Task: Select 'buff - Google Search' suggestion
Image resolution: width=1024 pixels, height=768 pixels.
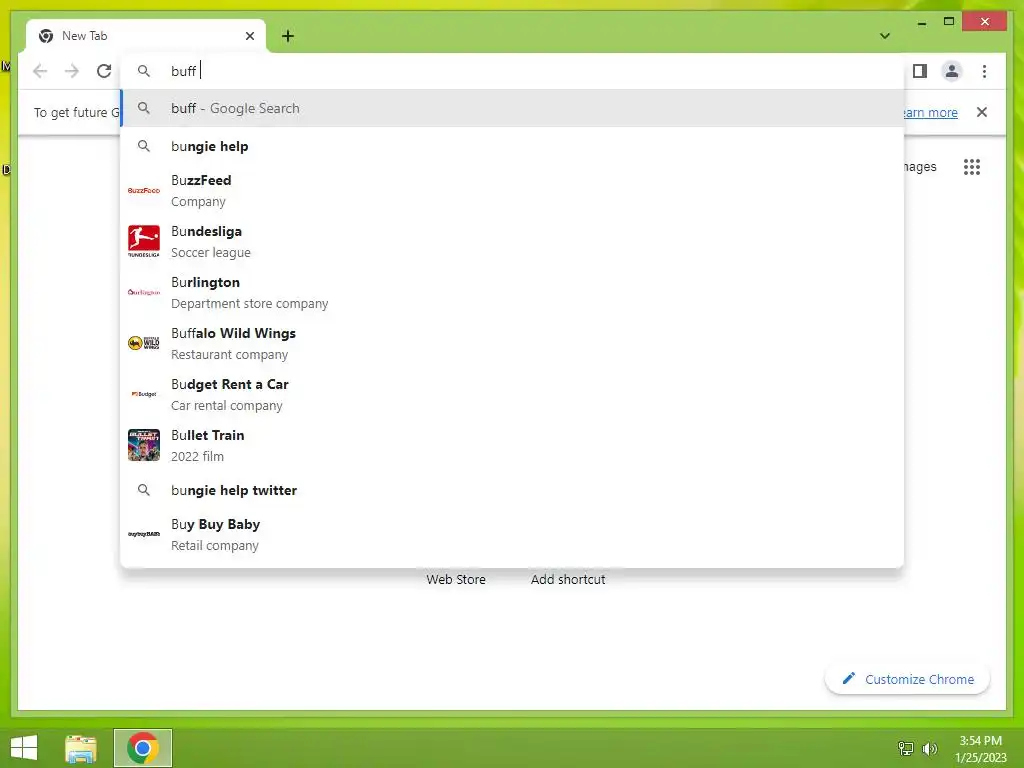Action: [512, 108]
